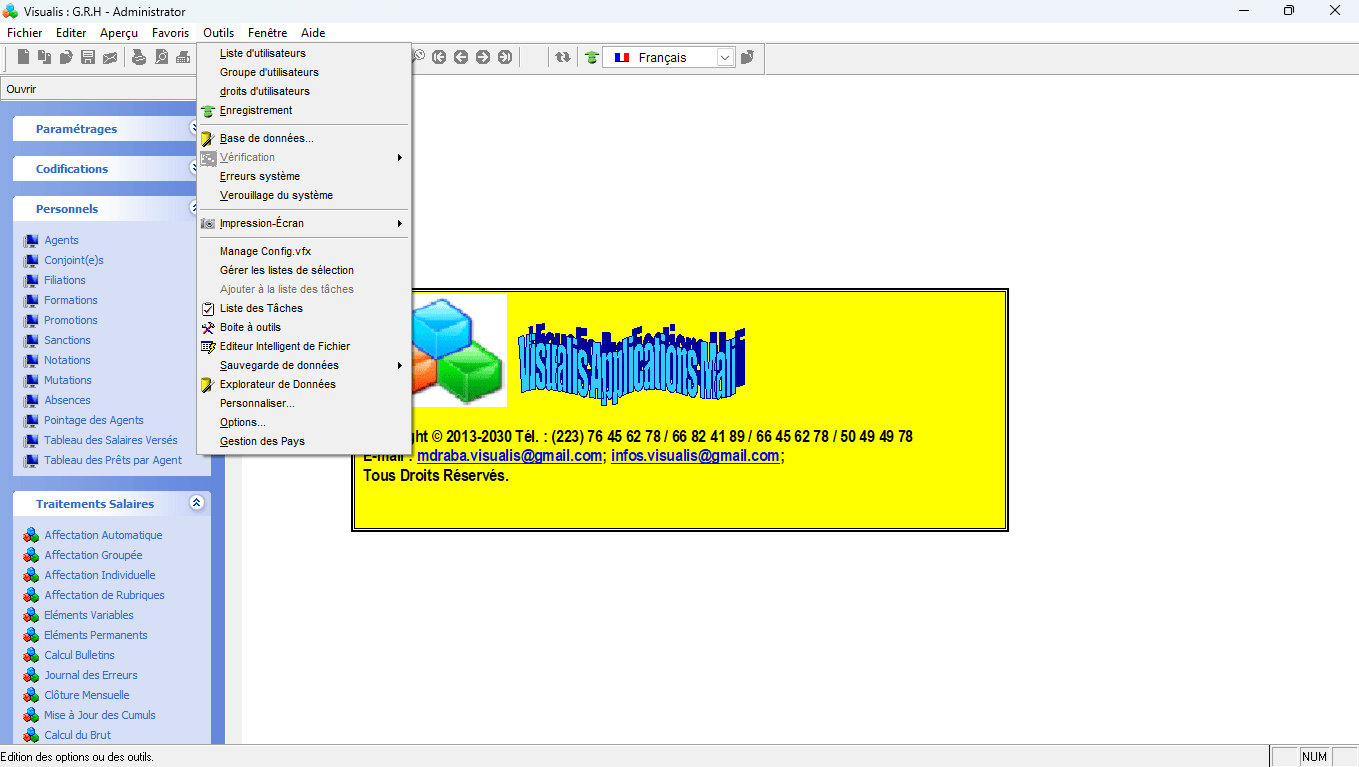
Task: Open Sanctions in the sidebar
Action: [67, 340]
